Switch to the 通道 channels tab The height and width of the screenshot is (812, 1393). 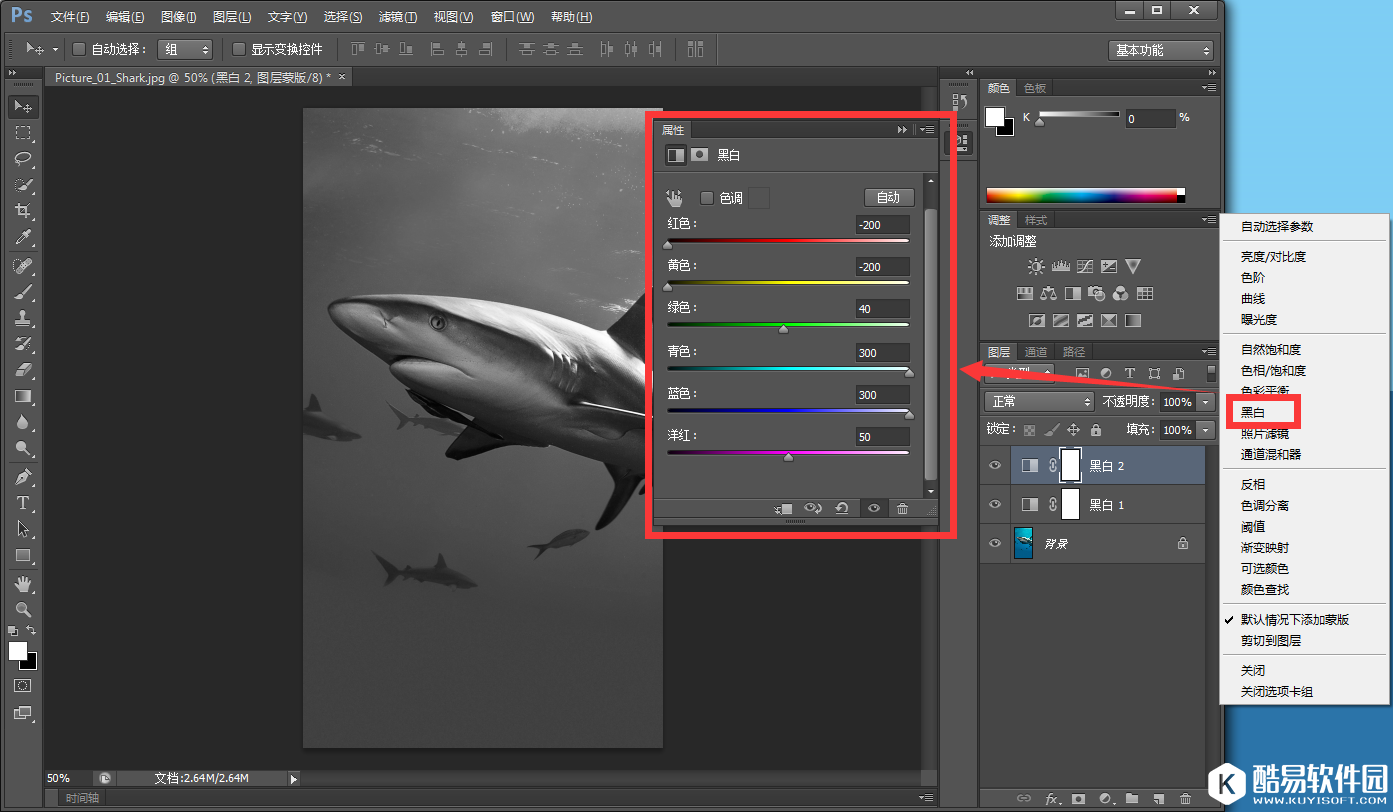click(1036, 352)
